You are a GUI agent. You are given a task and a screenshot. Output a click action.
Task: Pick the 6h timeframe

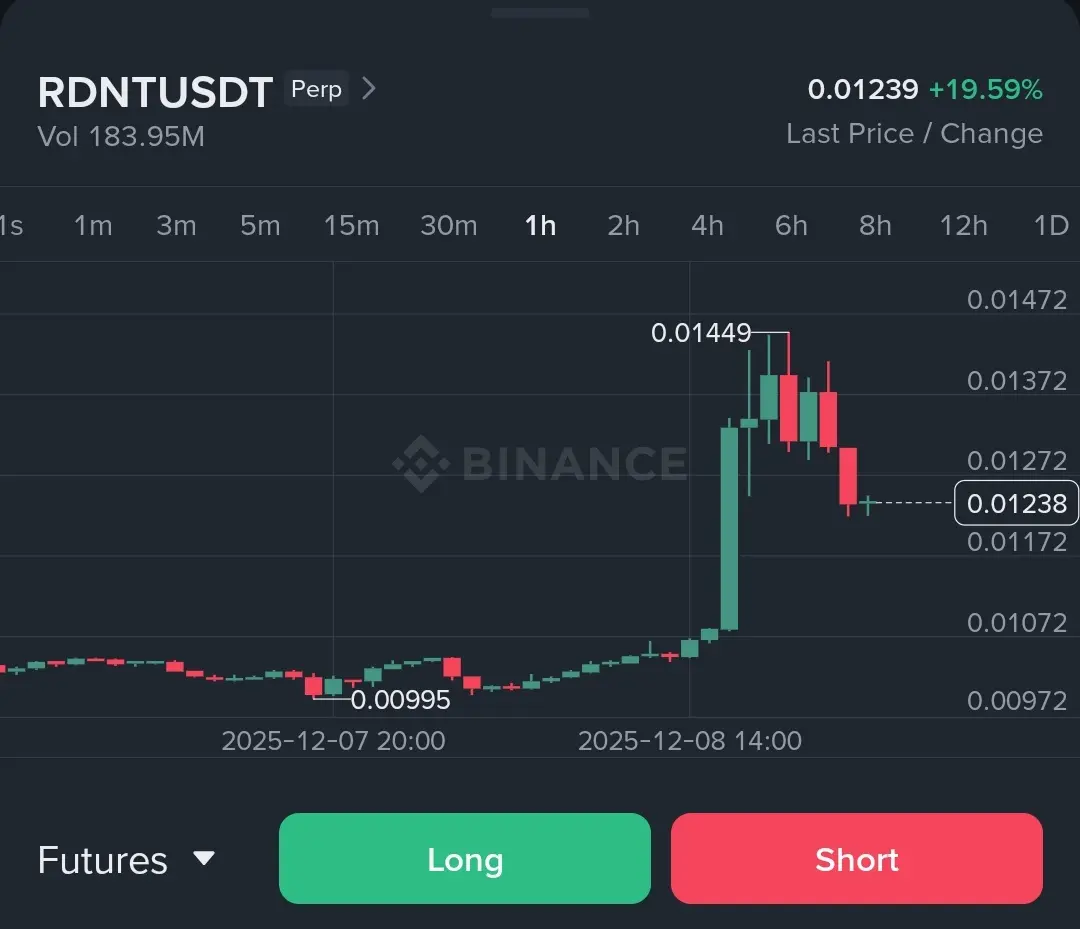pyautogui.click(x=791, y=225)
